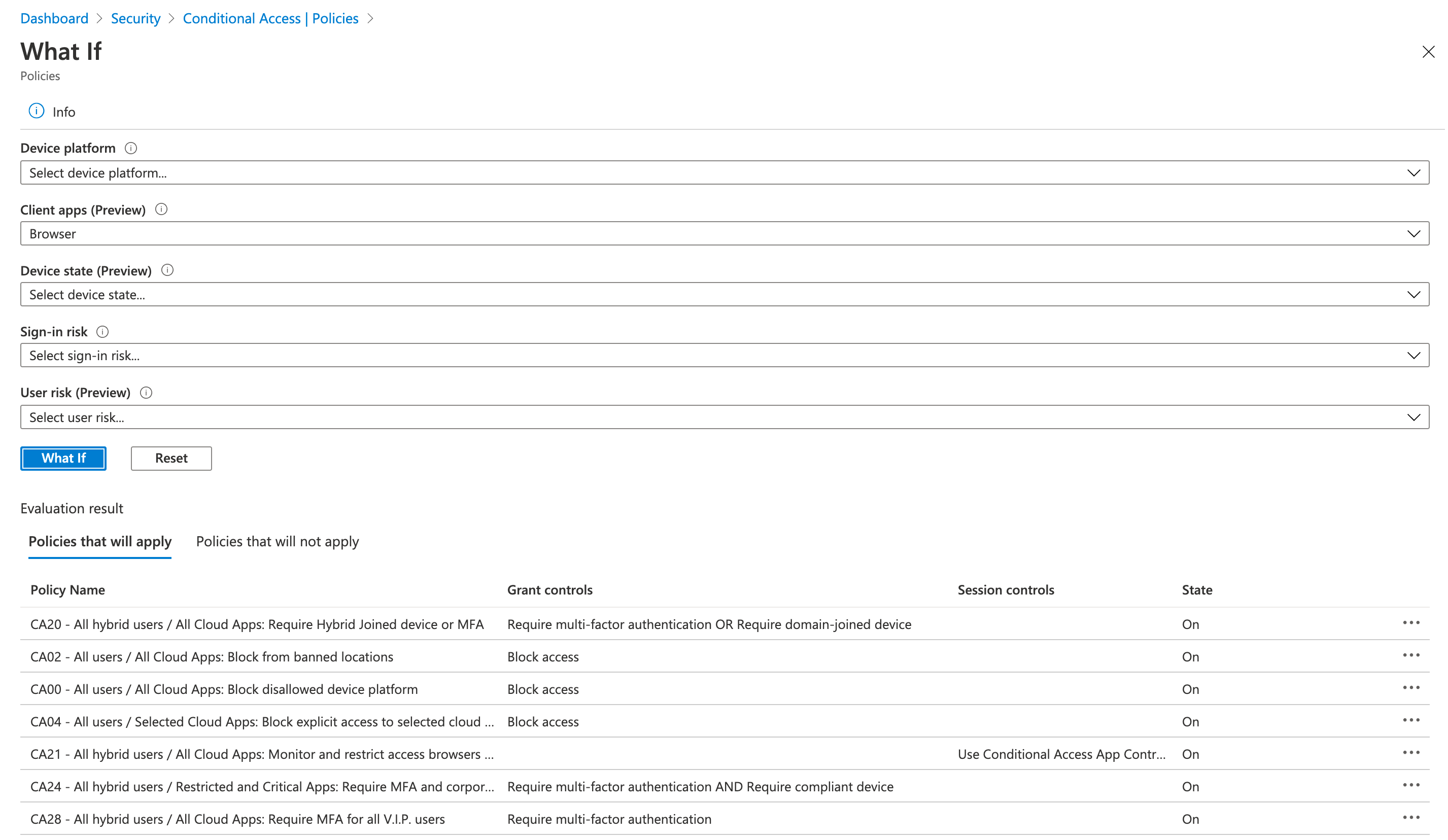
Task: Click the Policy Name column header
Action: coord(68,589)
